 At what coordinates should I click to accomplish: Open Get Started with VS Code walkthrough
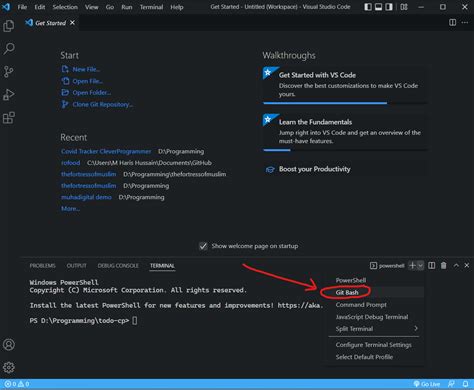345,85
